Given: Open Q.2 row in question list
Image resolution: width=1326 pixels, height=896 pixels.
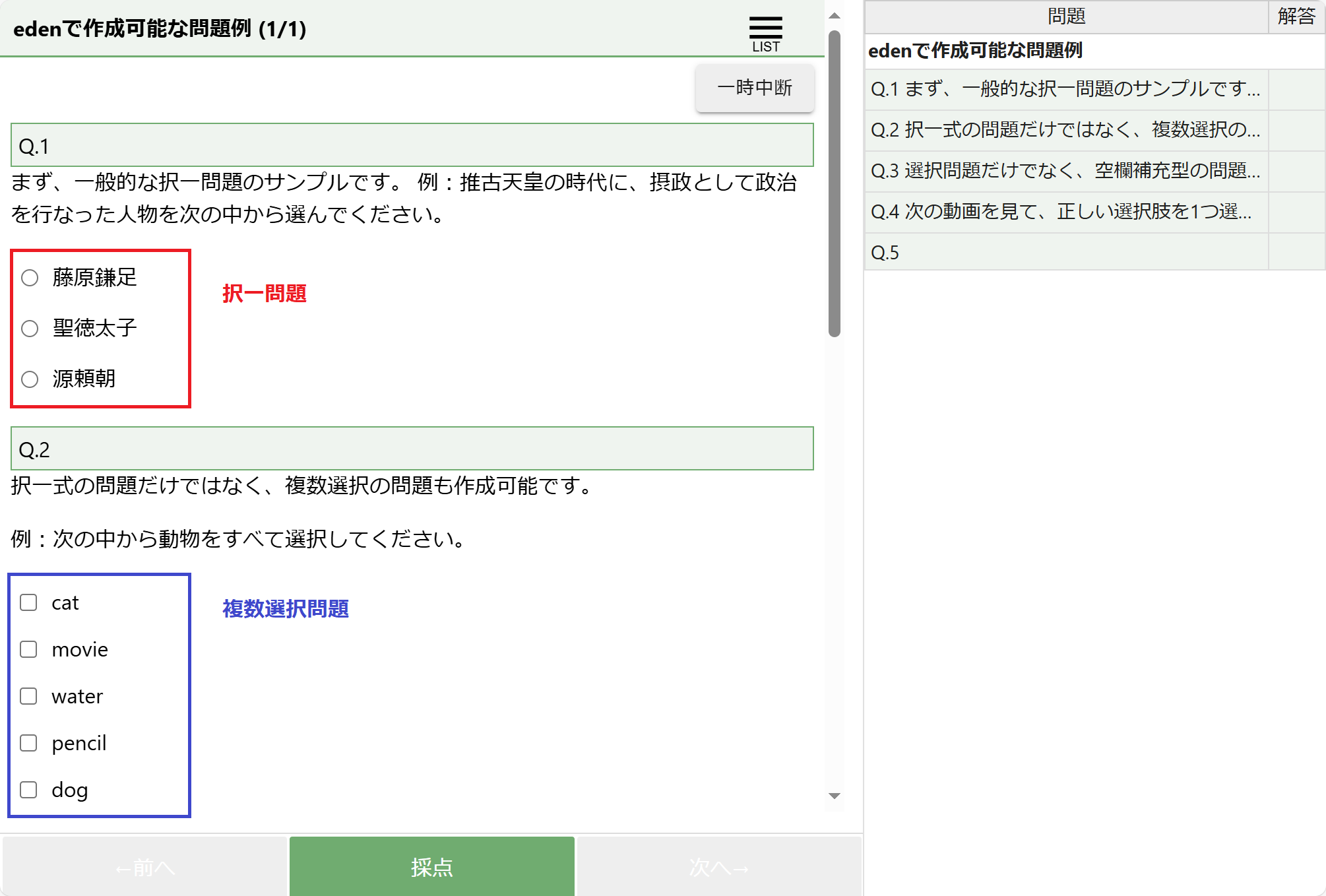Looking at the screenshot, I should tap(1066, 130).
